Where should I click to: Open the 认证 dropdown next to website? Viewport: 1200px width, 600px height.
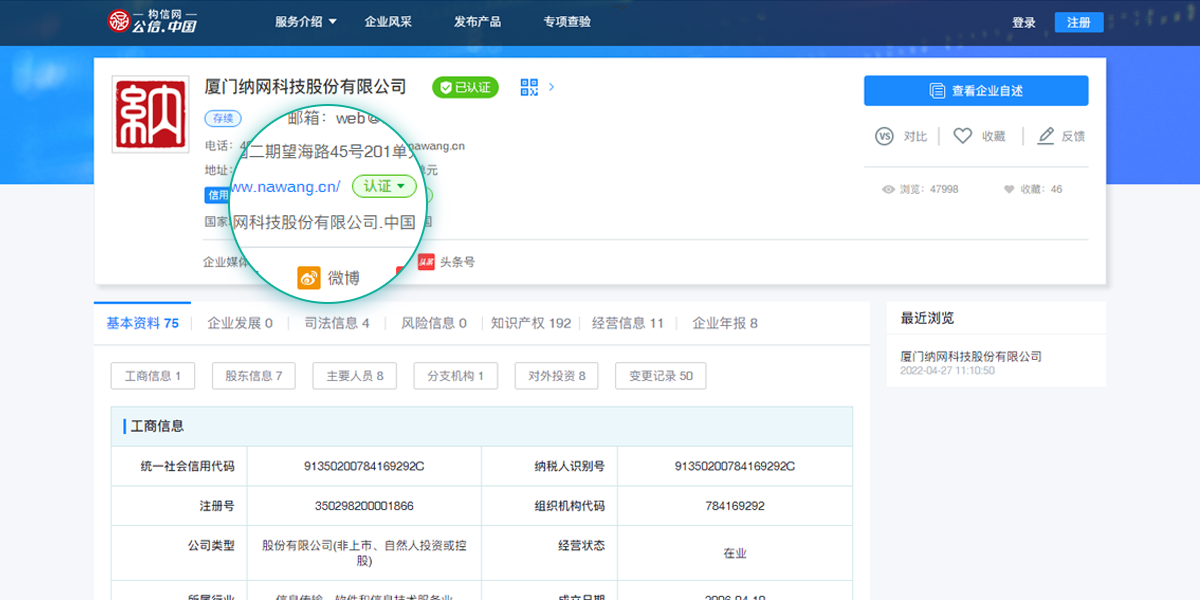pyautogui.click(x=384, y=186)
